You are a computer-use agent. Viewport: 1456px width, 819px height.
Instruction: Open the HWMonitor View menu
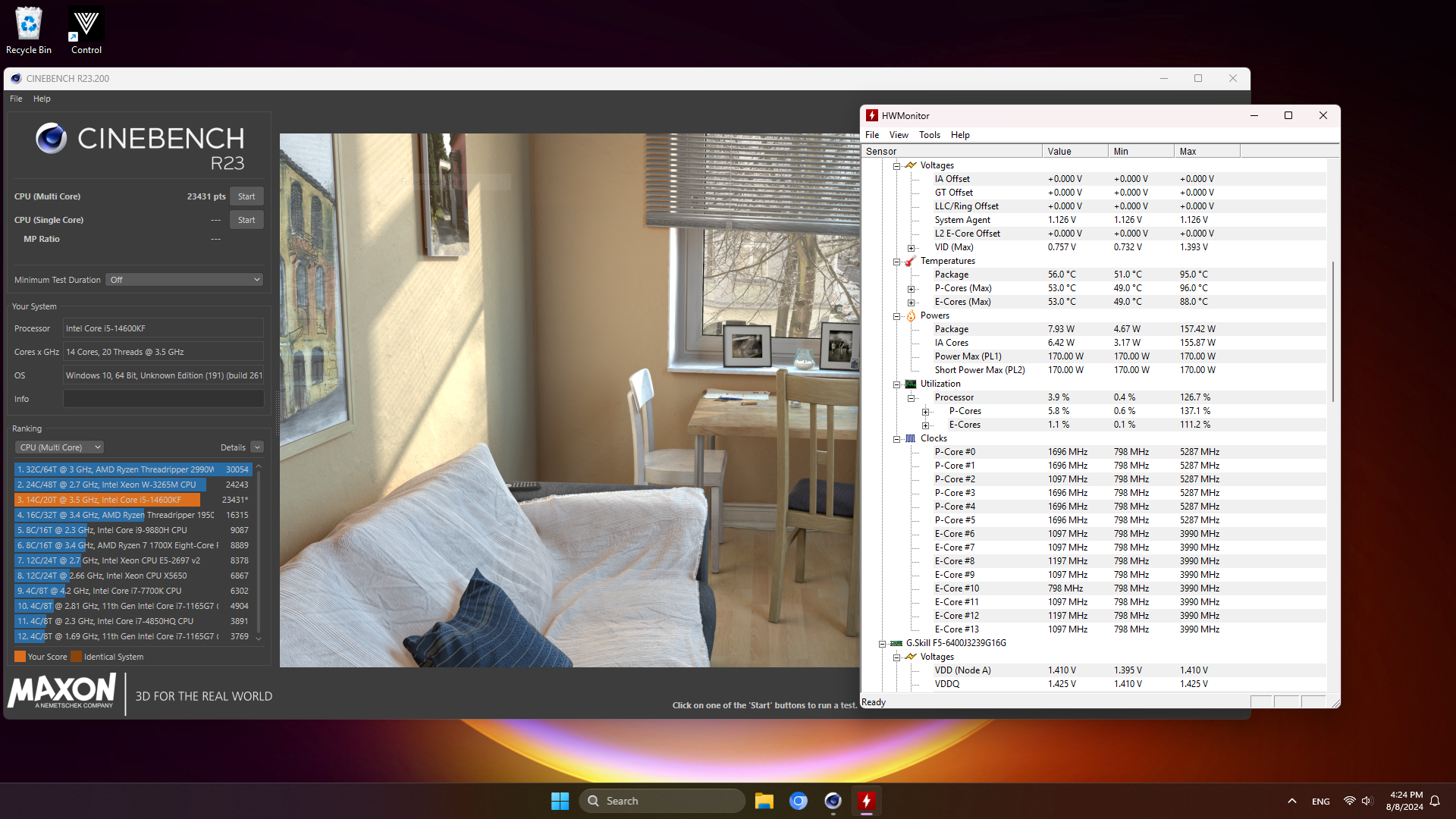899,135
